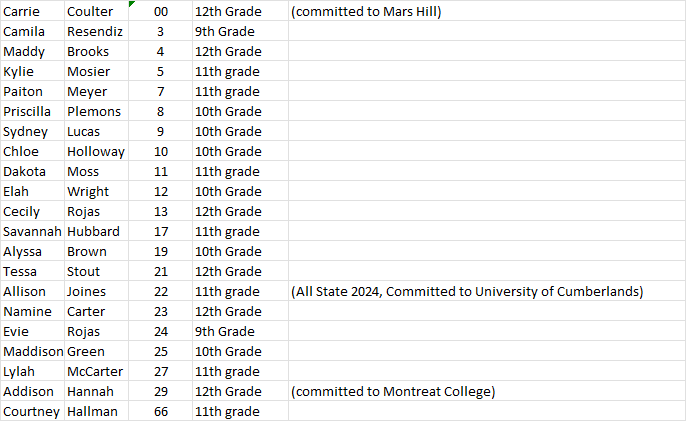Viewport: 686px width, 421px height.
Task: Click the first name cell Priscilla
Action: tap(31, 111)
